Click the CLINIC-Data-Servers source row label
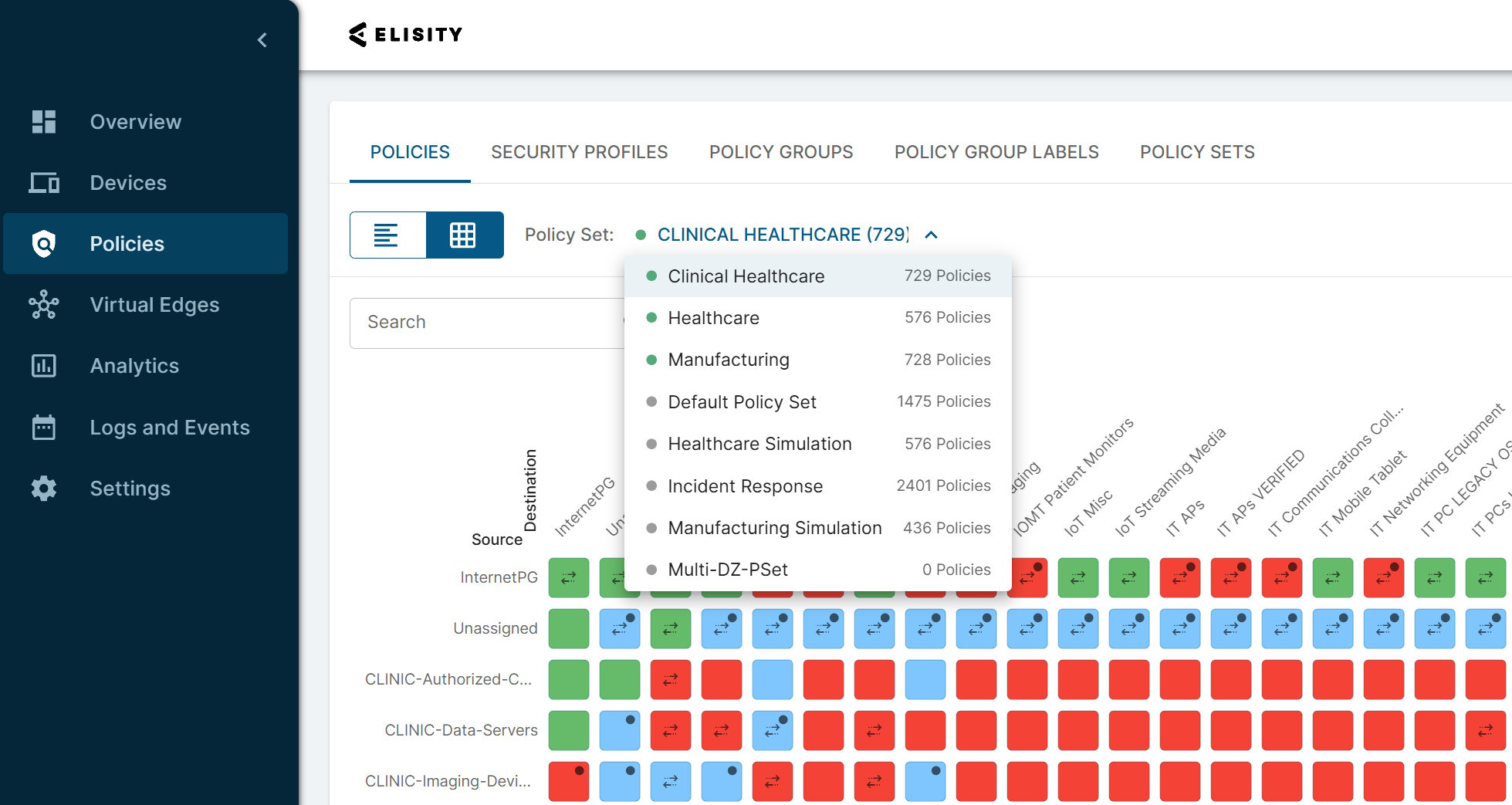The image size is (1512, 805). (461, 730)
